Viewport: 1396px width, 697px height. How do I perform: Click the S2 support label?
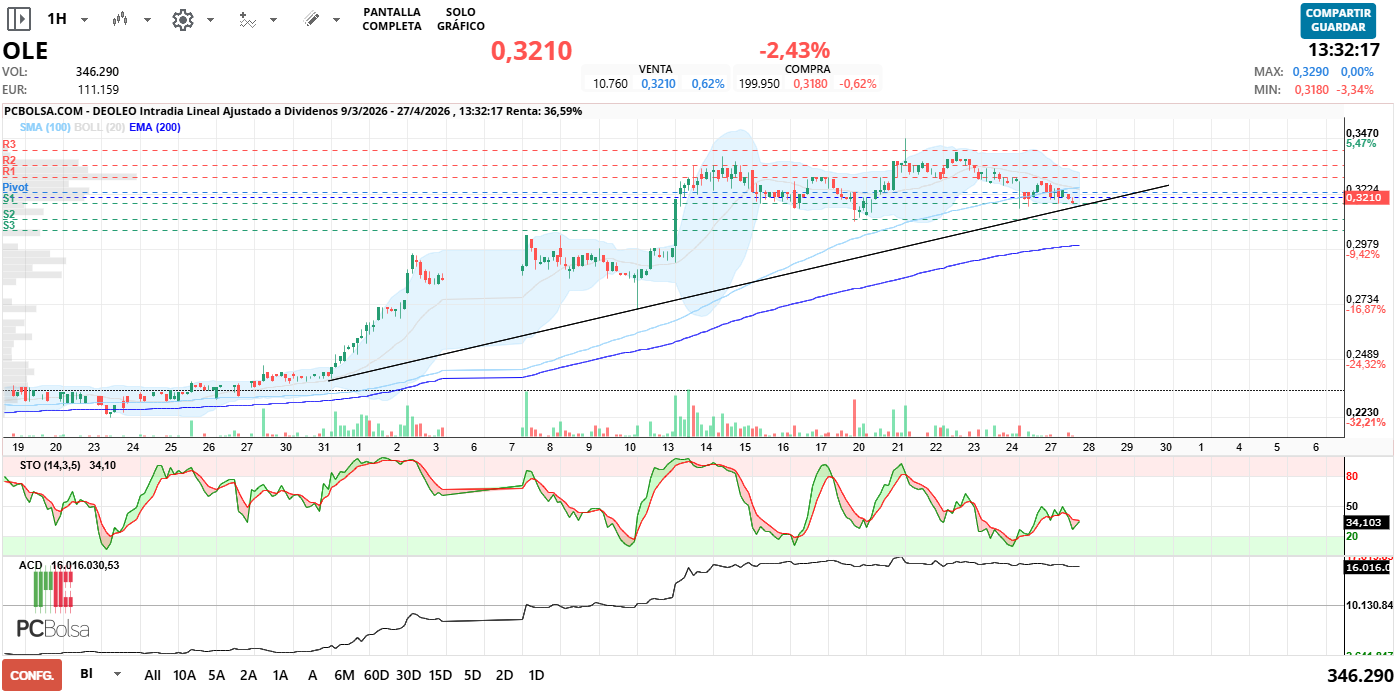[x=9, y=214]
